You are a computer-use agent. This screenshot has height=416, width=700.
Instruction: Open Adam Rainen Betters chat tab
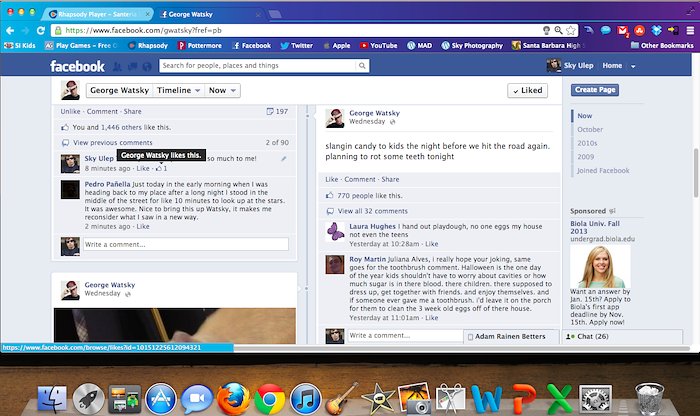(511, 337)
